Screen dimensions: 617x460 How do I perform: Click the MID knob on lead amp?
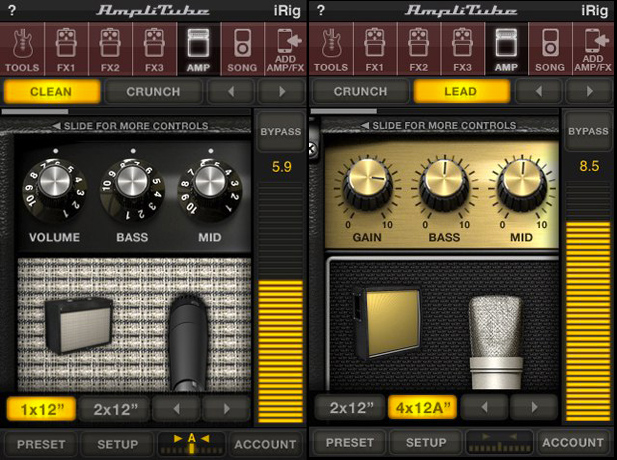click(522, 185)
